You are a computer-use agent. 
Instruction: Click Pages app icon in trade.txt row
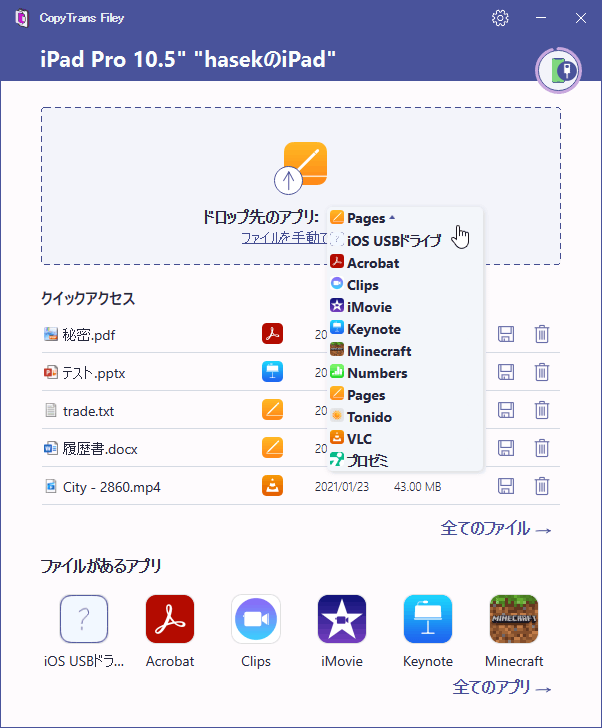[x=272, y=410]
